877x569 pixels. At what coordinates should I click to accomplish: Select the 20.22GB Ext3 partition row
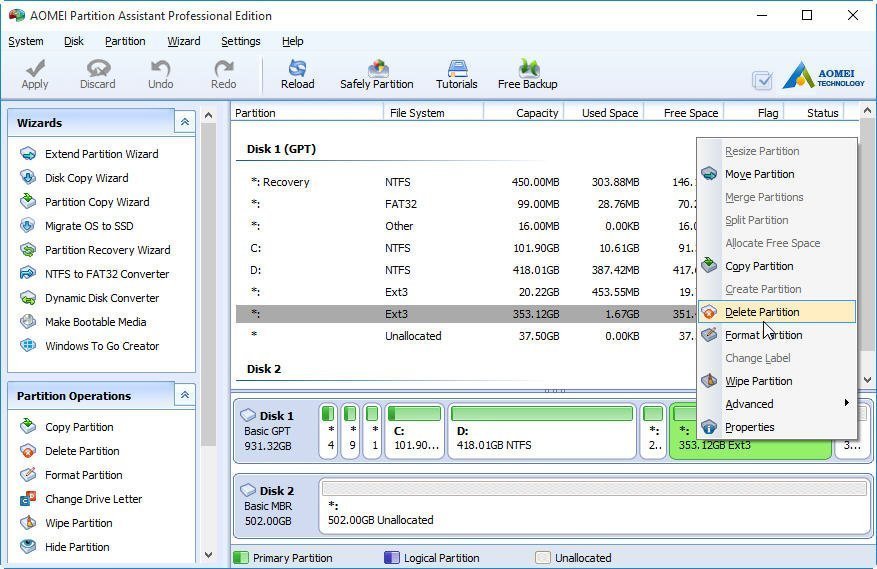[466, 292]
